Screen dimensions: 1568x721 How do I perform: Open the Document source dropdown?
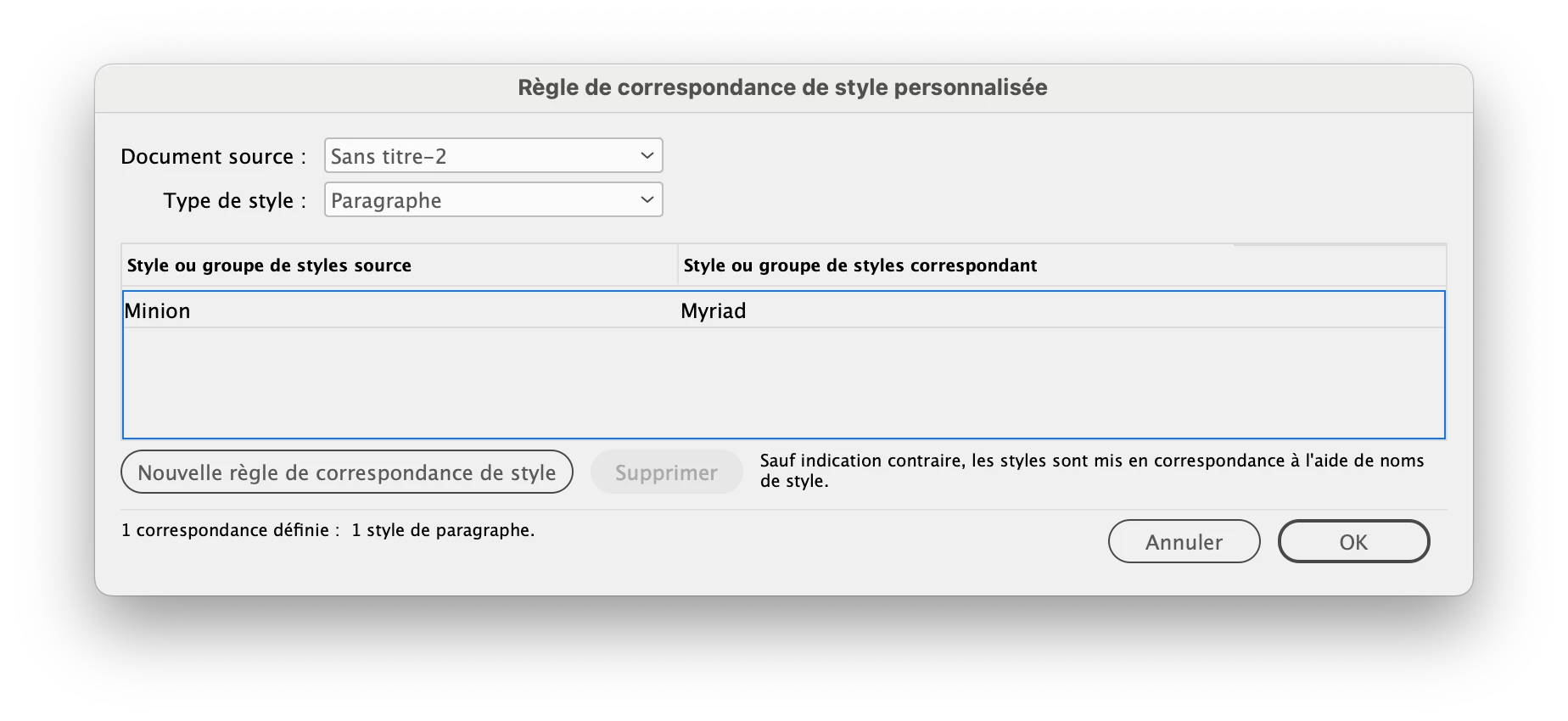(x=493, y=156)
